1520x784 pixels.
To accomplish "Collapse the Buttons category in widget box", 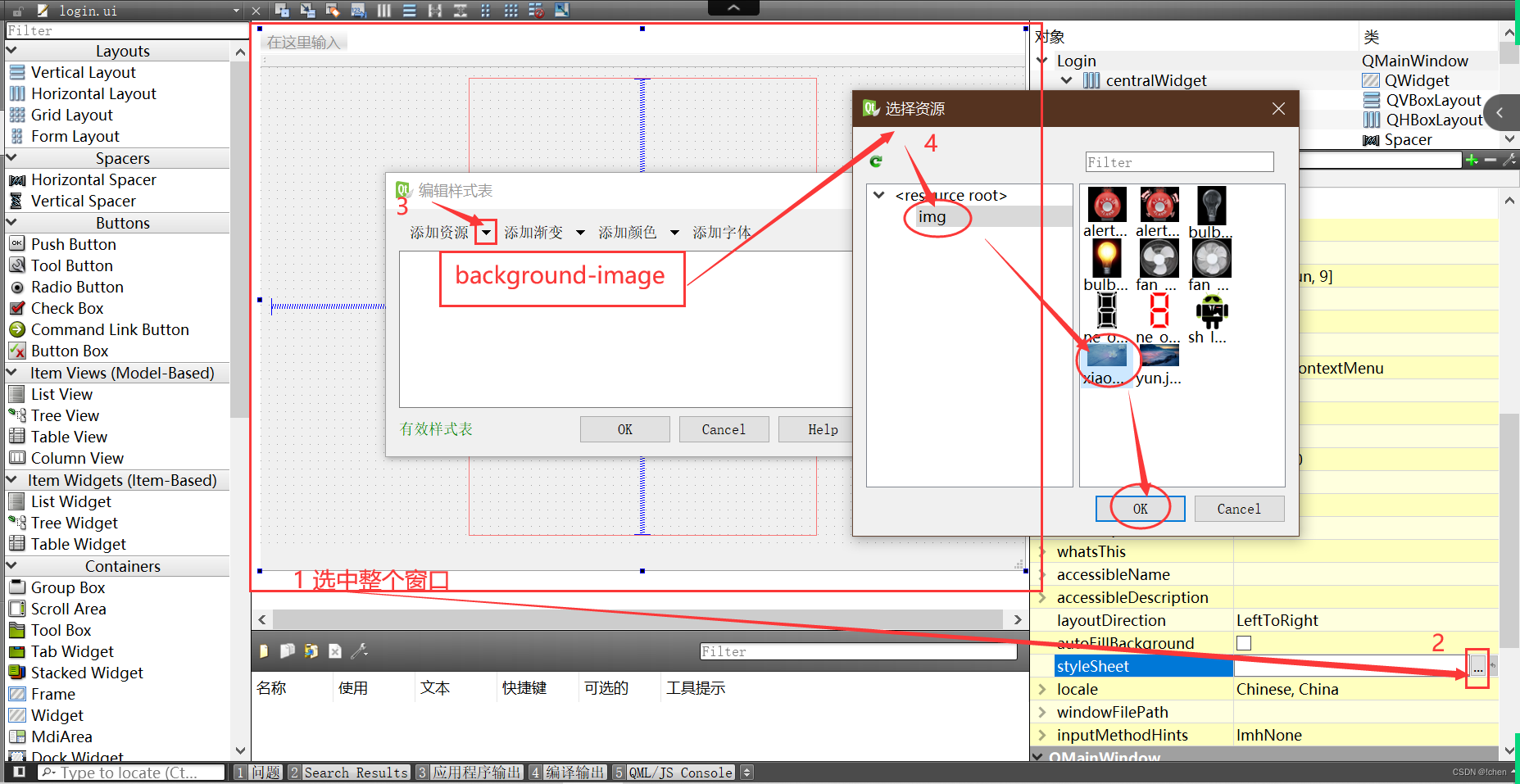I will [11, 222].
